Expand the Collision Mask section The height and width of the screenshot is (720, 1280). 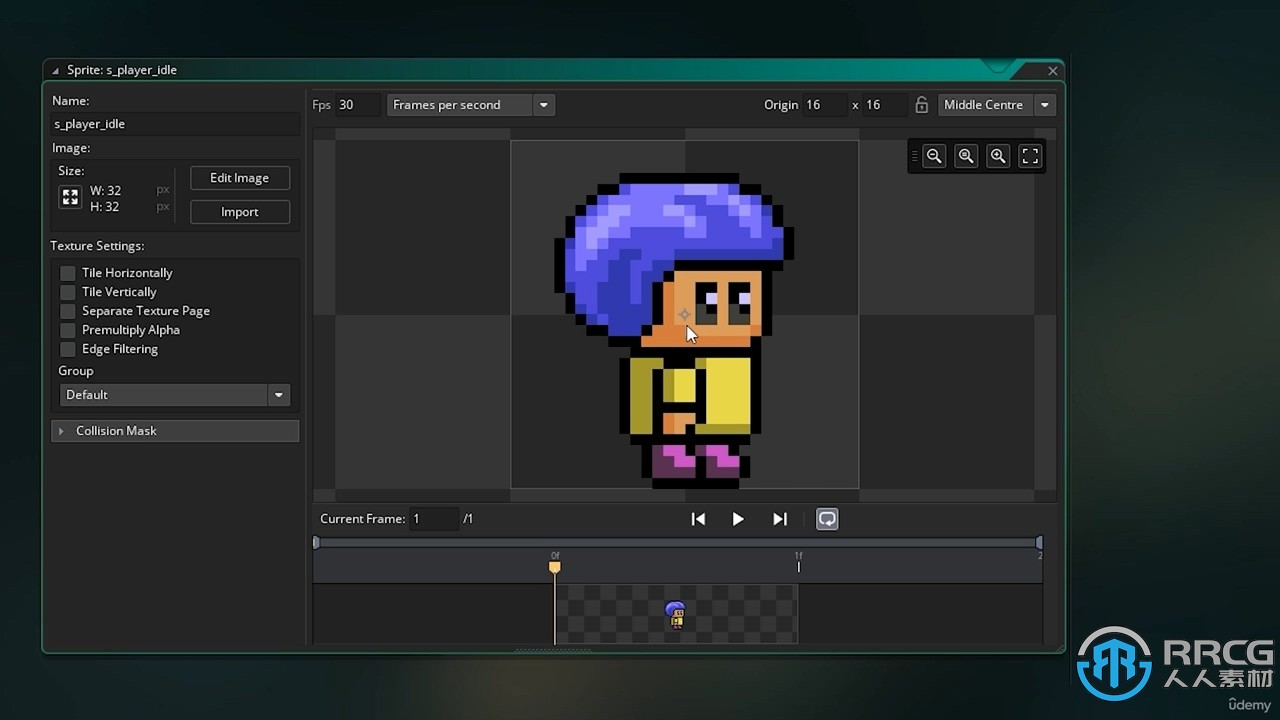pos(175,431)
